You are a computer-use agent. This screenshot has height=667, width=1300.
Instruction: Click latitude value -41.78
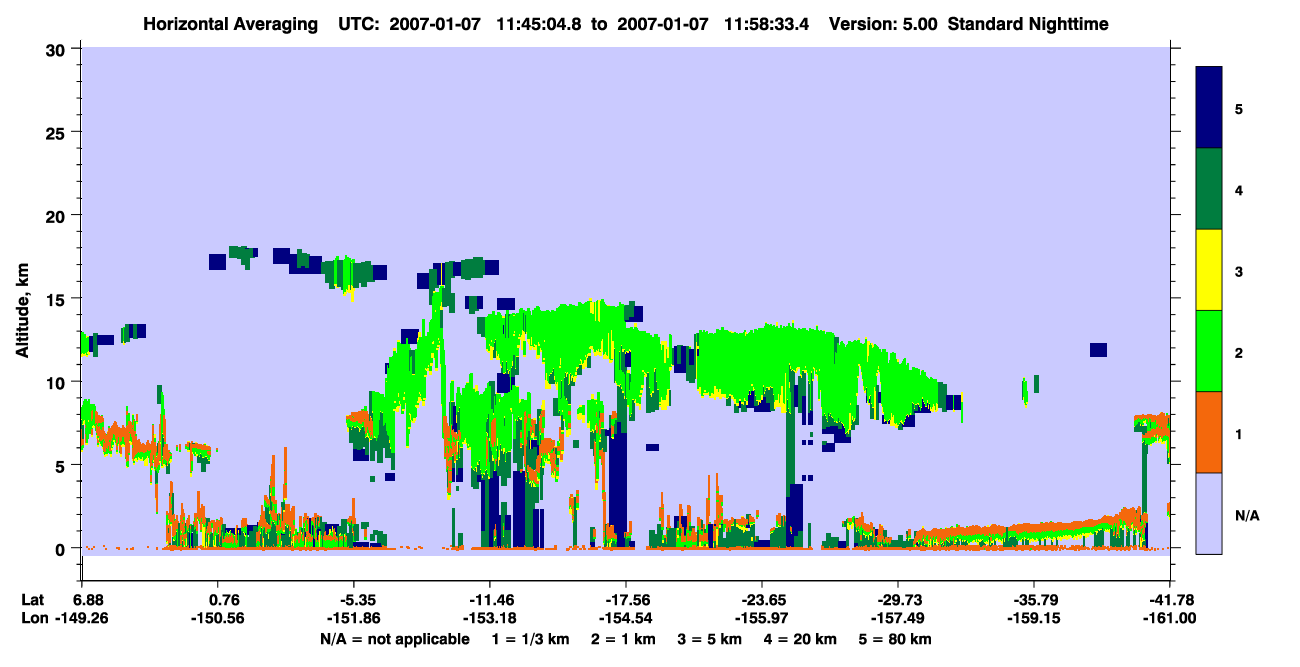1170,600
